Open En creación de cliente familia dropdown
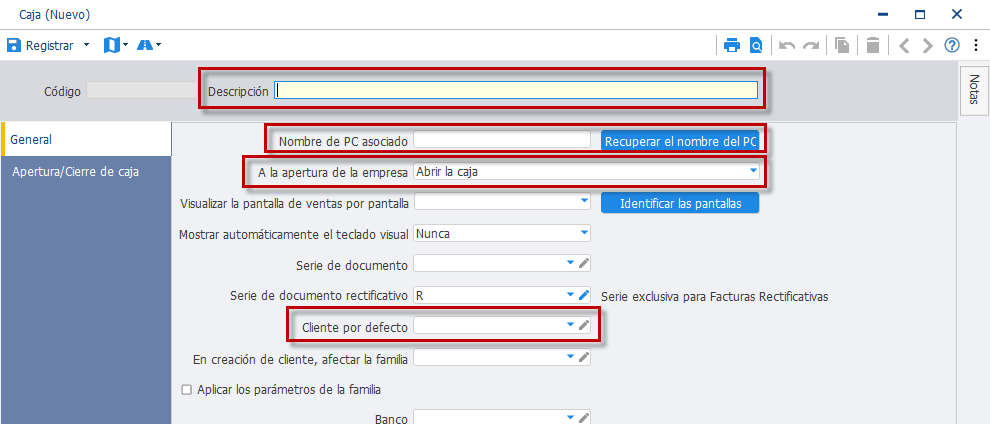This screenshot has height=424, width=990. [x=571, y=357]
